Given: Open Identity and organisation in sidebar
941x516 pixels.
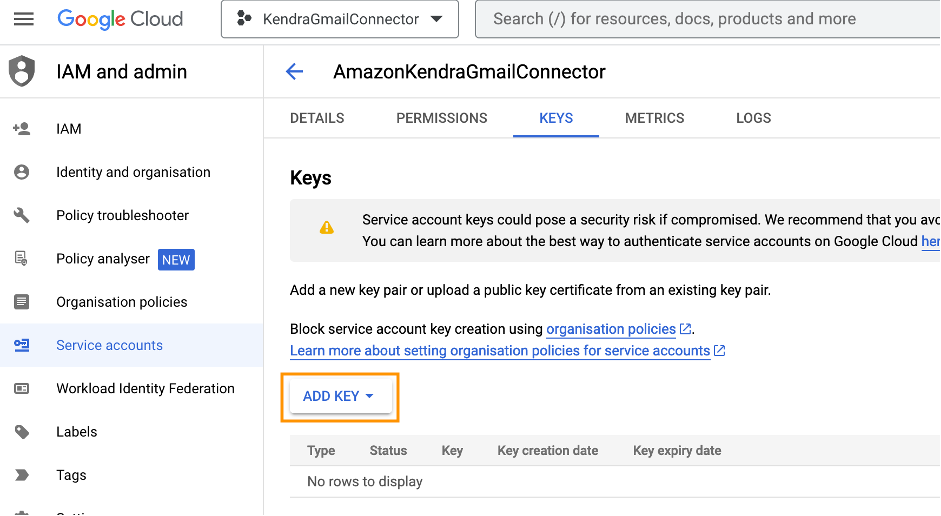Looking at the screenshot, I should click(x=133, y=172).
